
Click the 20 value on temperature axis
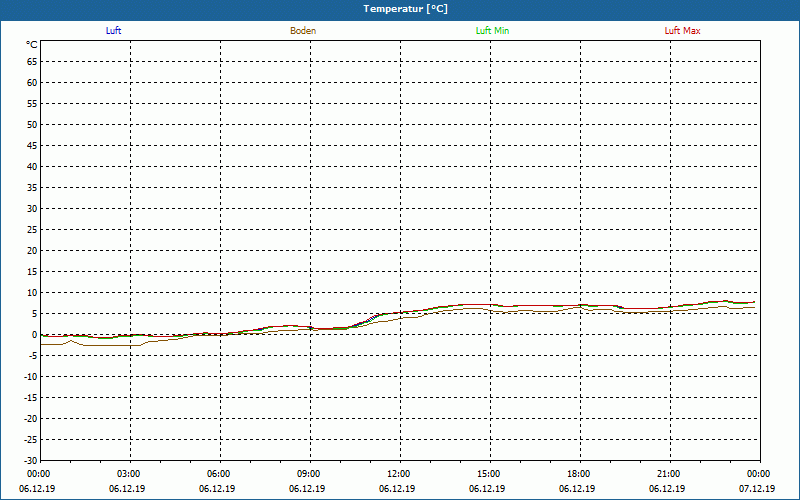coord(32,251)
